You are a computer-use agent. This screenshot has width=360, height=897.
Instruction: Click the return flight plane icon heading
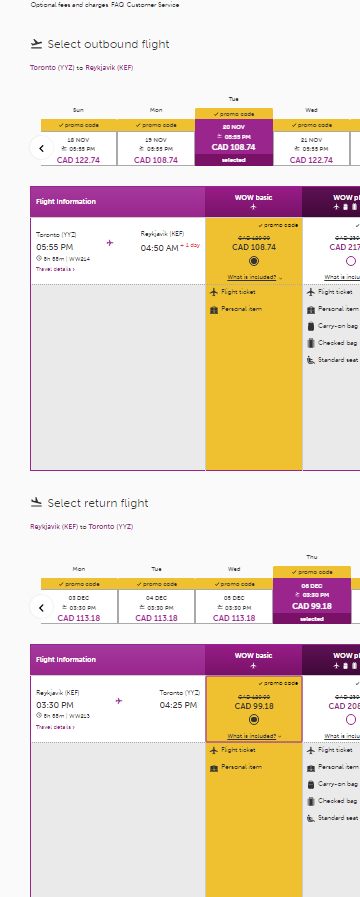pyautogui.click(x=37, y=502)
